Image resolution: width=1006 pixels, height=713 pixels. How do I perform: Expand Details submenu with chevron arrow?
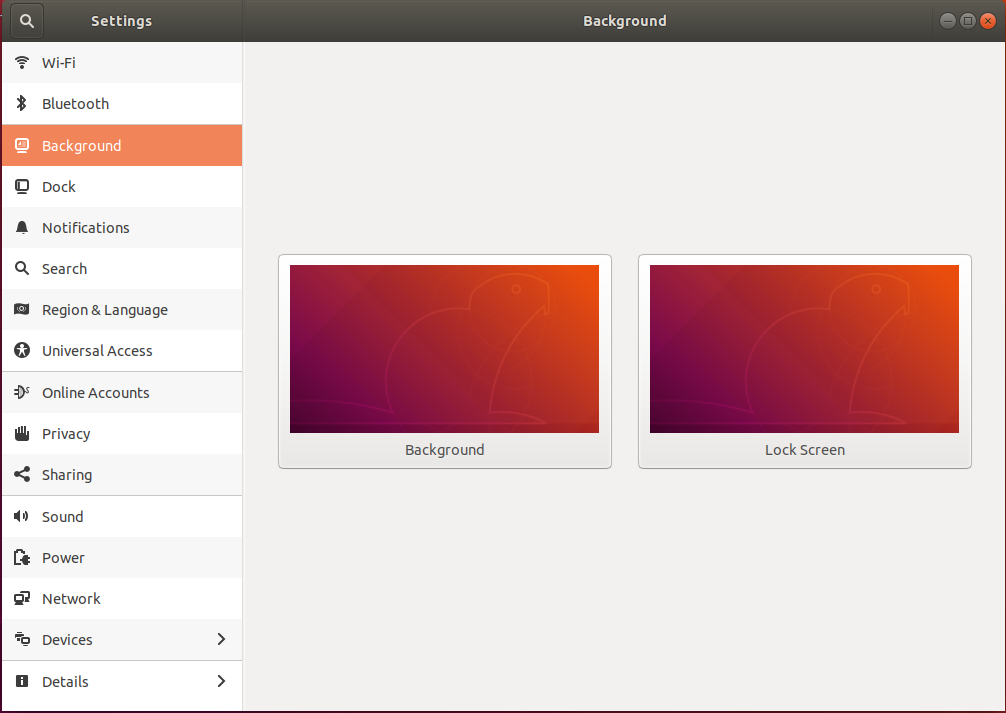pos(221,681)
